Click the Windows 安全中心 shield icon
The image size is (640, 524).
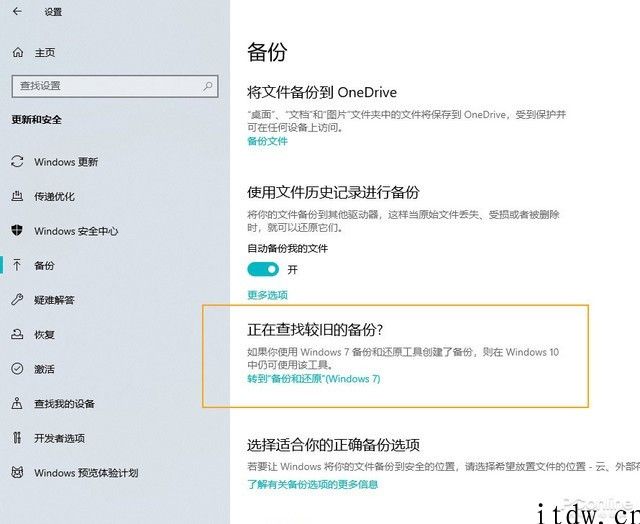pyautogui.click(x=17, y=231)
